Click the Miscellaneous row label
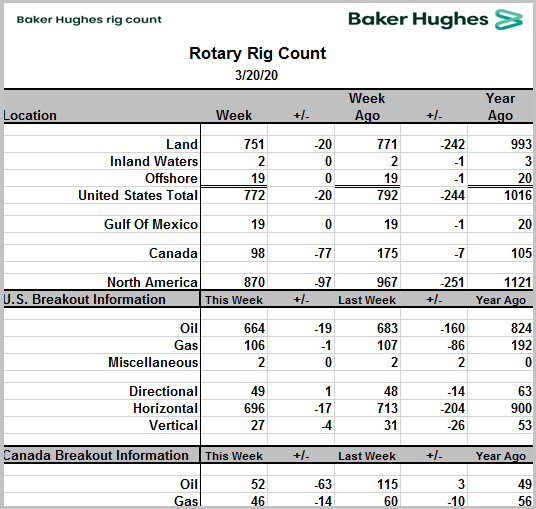Viewport: 536px width, 509px height. (153, 362)
